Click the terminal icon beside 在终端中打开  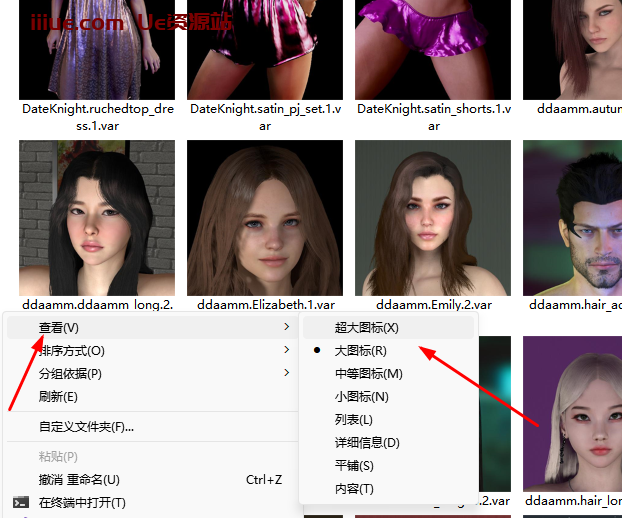click(x=20, y=503)
